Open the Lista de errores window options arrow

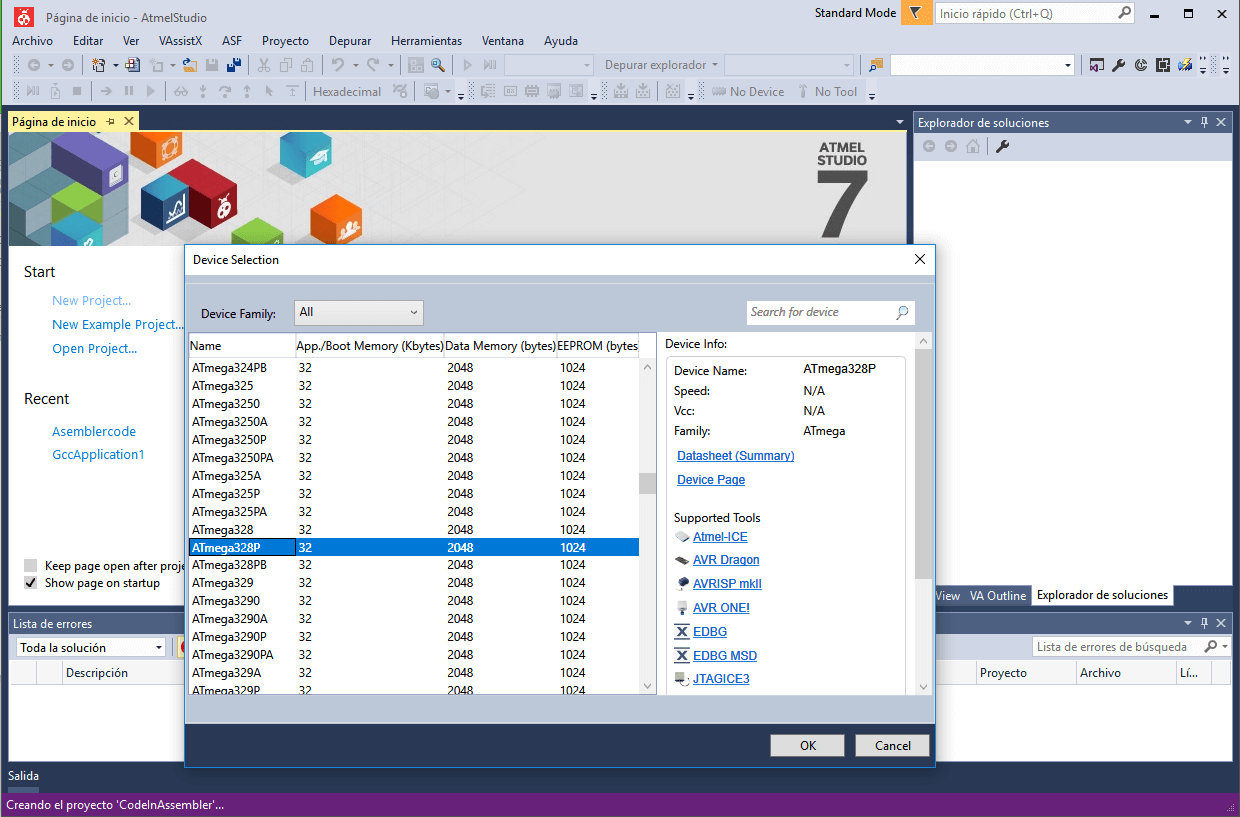[1188, 623]
